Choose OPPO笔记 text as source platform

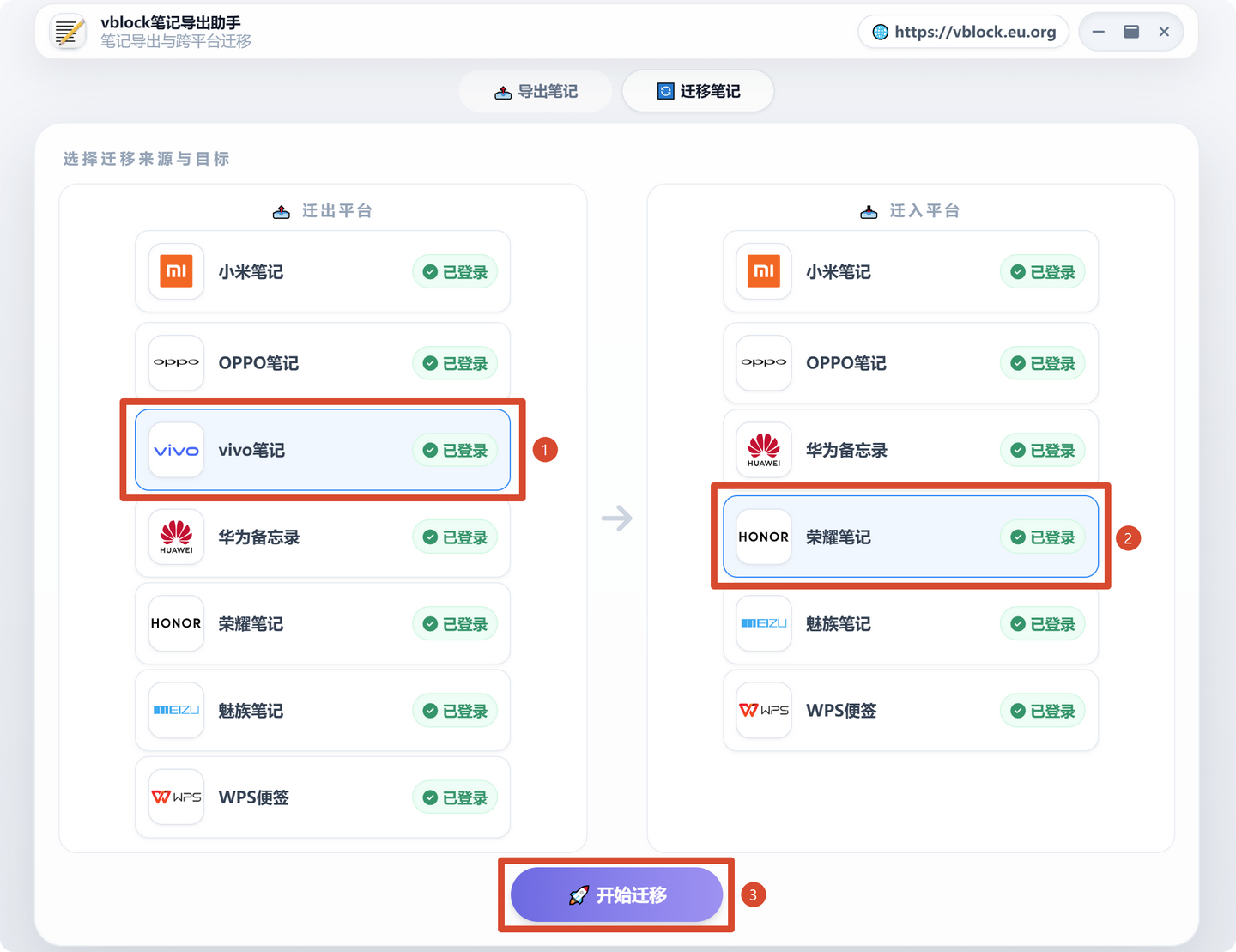(x=258, y=363)
